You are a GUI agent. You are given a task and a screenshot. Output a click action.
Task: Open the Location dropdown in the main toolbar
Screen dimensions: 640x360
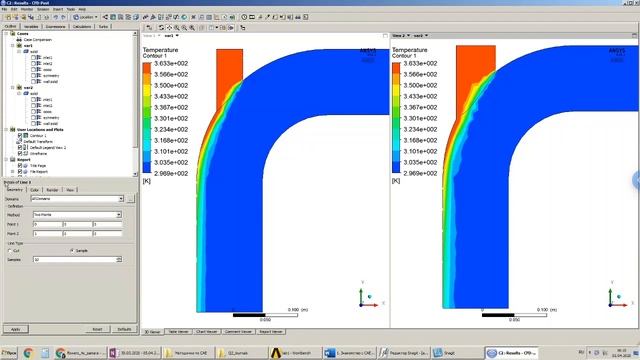(x=86, y=17)
